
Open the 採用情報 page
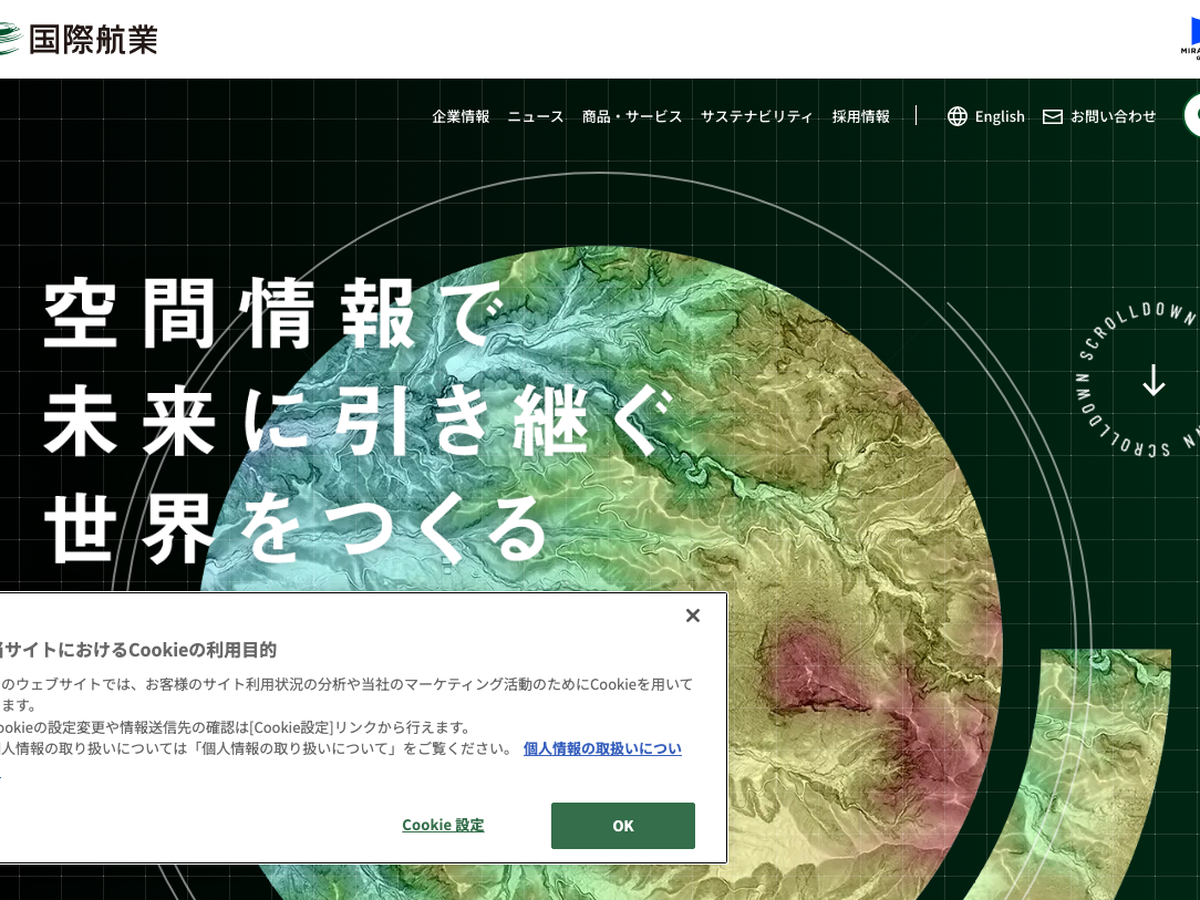point(861,117)
